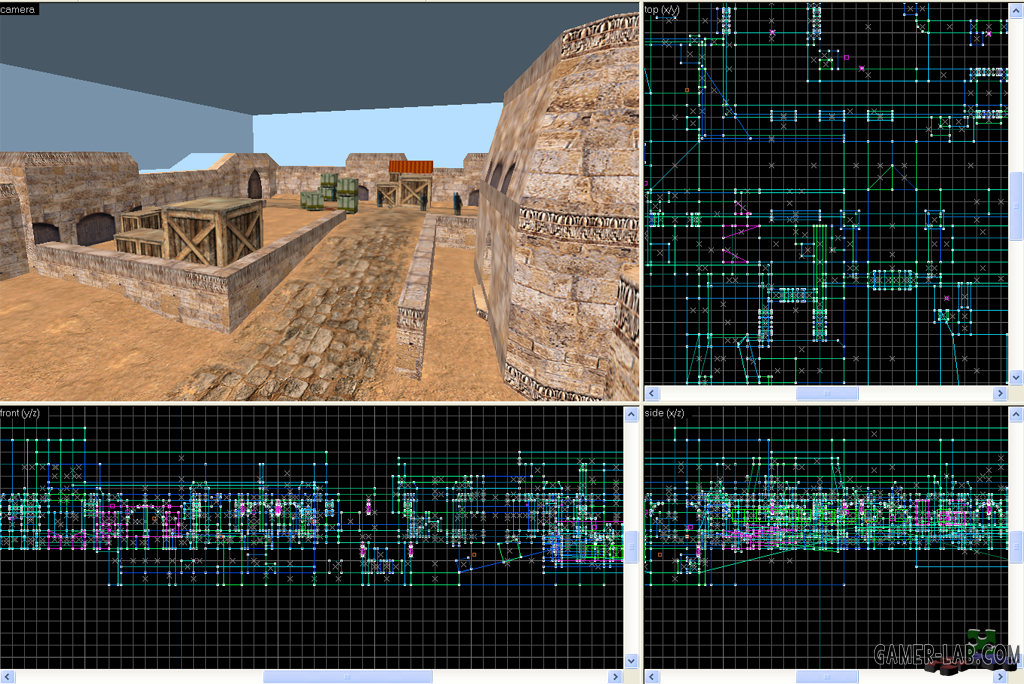Click front view horizontal scrollbar thumb
Viewport: 1024px width, 684px height.
(347, 677)
